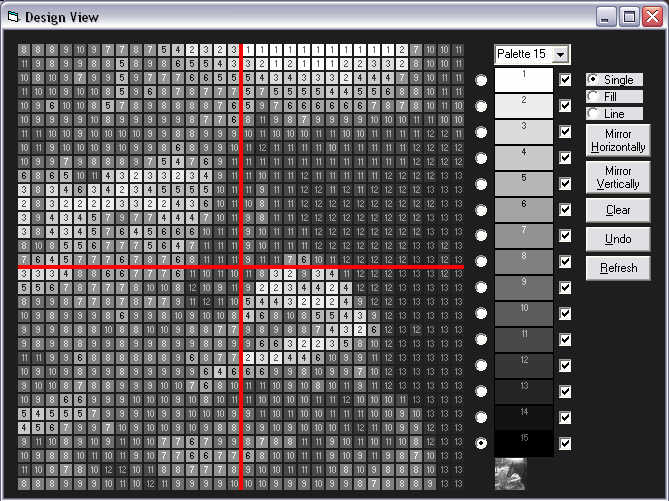Pick color swatch 10 in palette
Image resolution: width=669 pixels, height=501 pixels.
[x=524, y=313]
